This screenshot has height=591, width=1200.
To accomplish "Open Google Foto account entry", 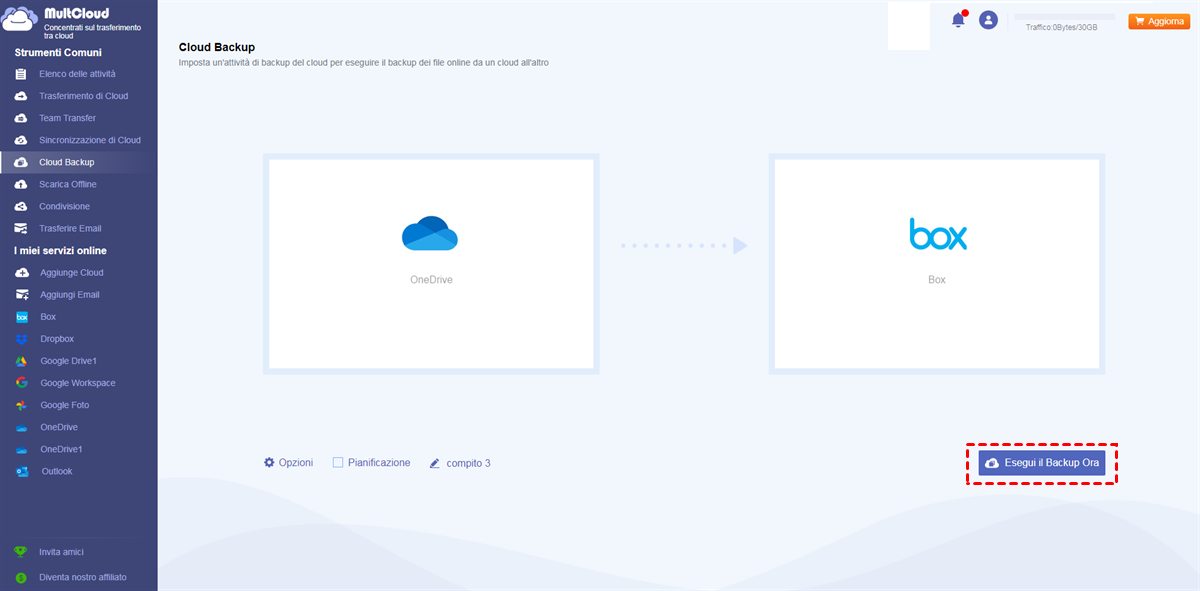I will click(65, 405).
